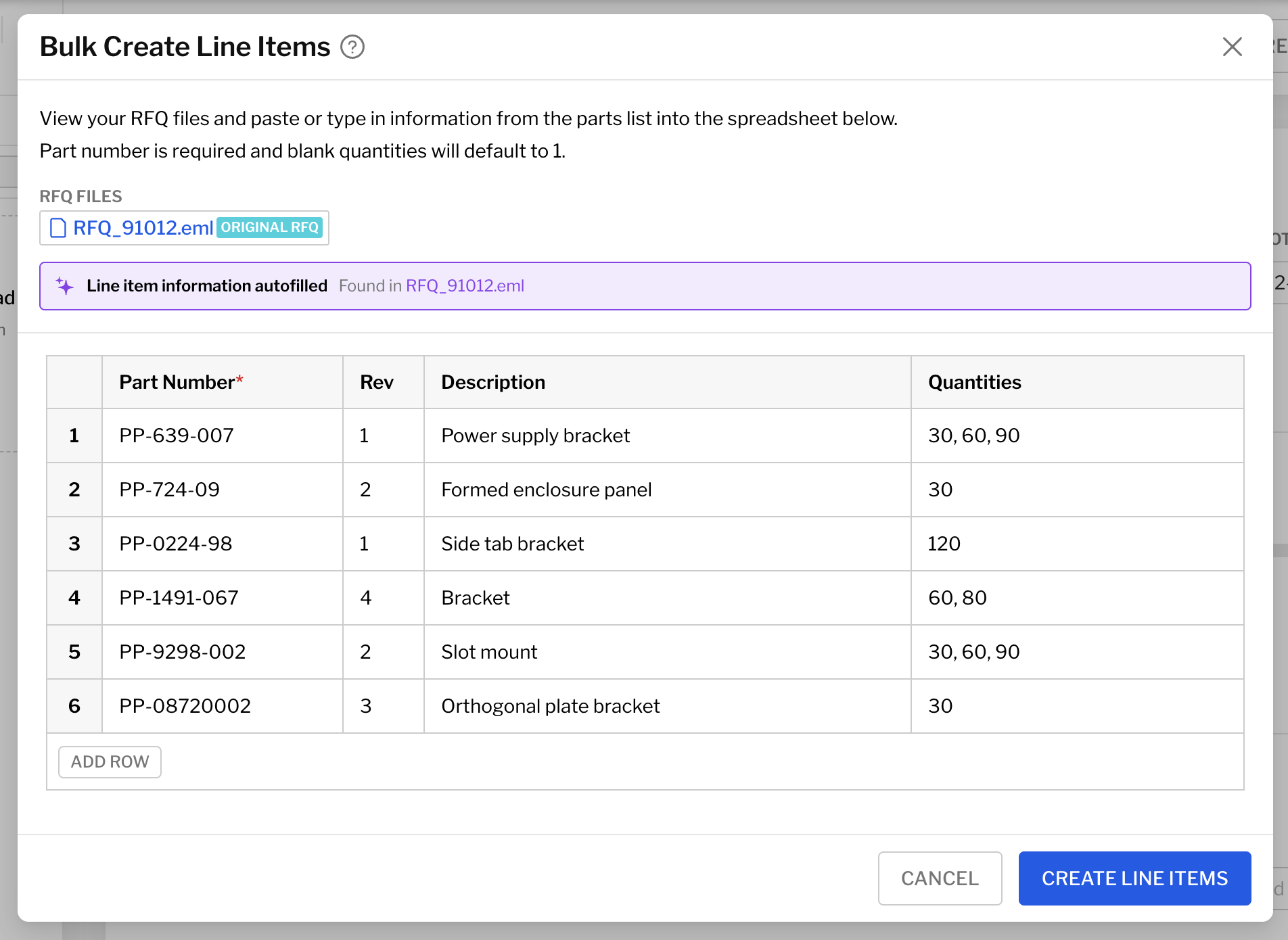Open the Bulk Create Line Items help icon
The width and height of the screenshot is (1288, 940).
coord(352,47)
